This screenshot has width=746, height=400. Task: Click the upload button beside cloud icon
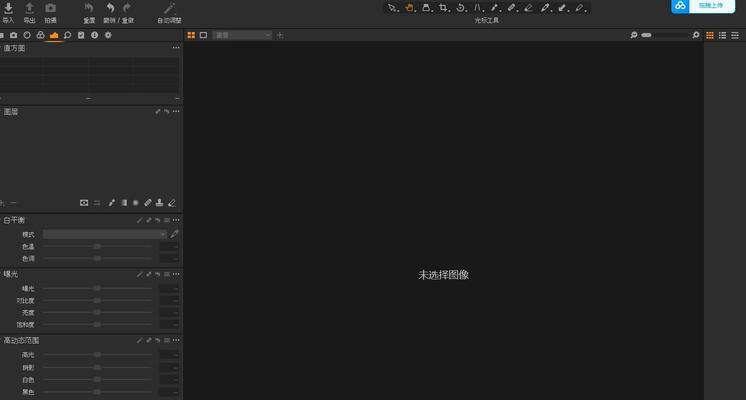click(712, 6)
